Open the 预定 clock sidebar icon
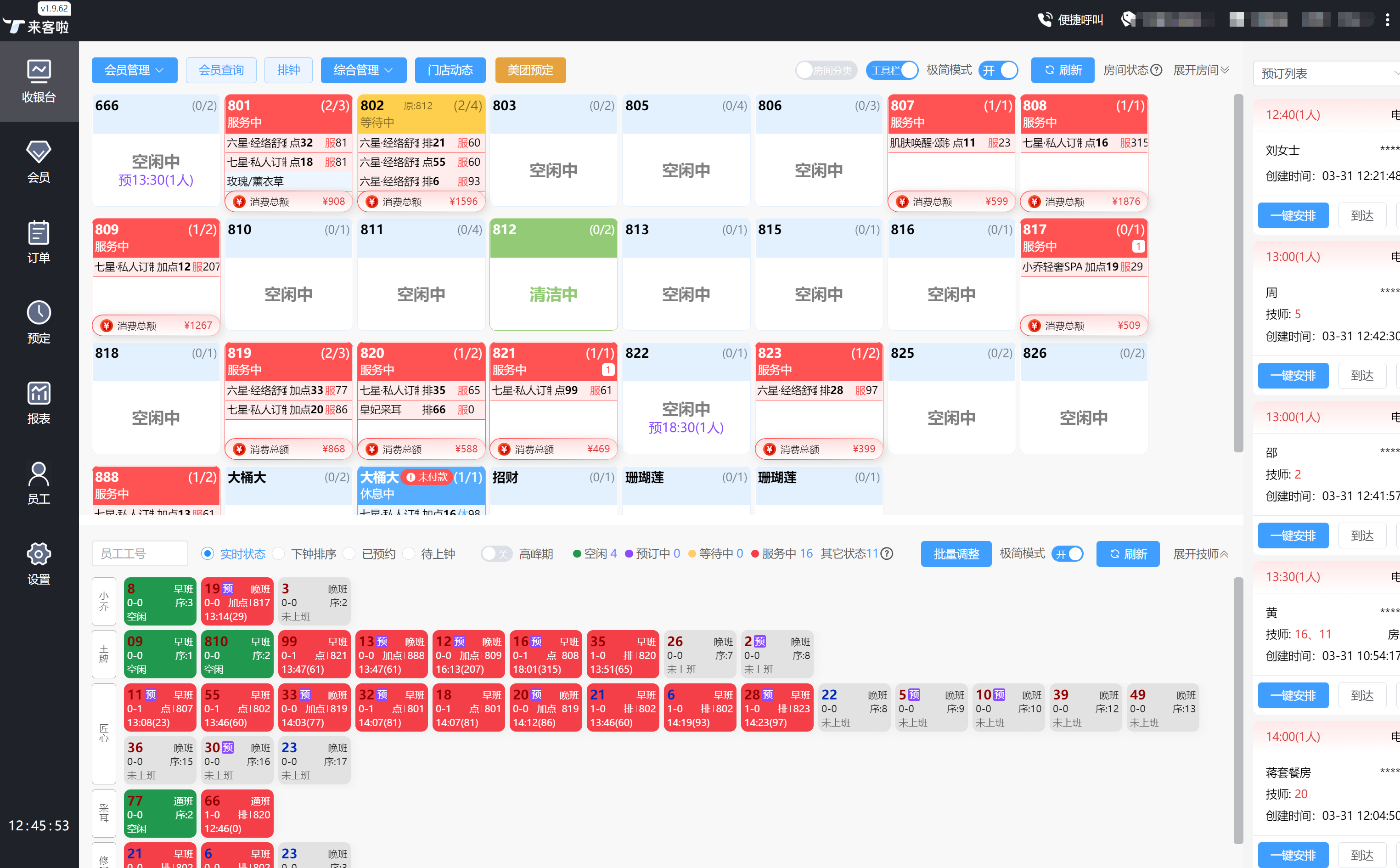The width and height of the screenshot is (1400, 868). click(39, 313)
